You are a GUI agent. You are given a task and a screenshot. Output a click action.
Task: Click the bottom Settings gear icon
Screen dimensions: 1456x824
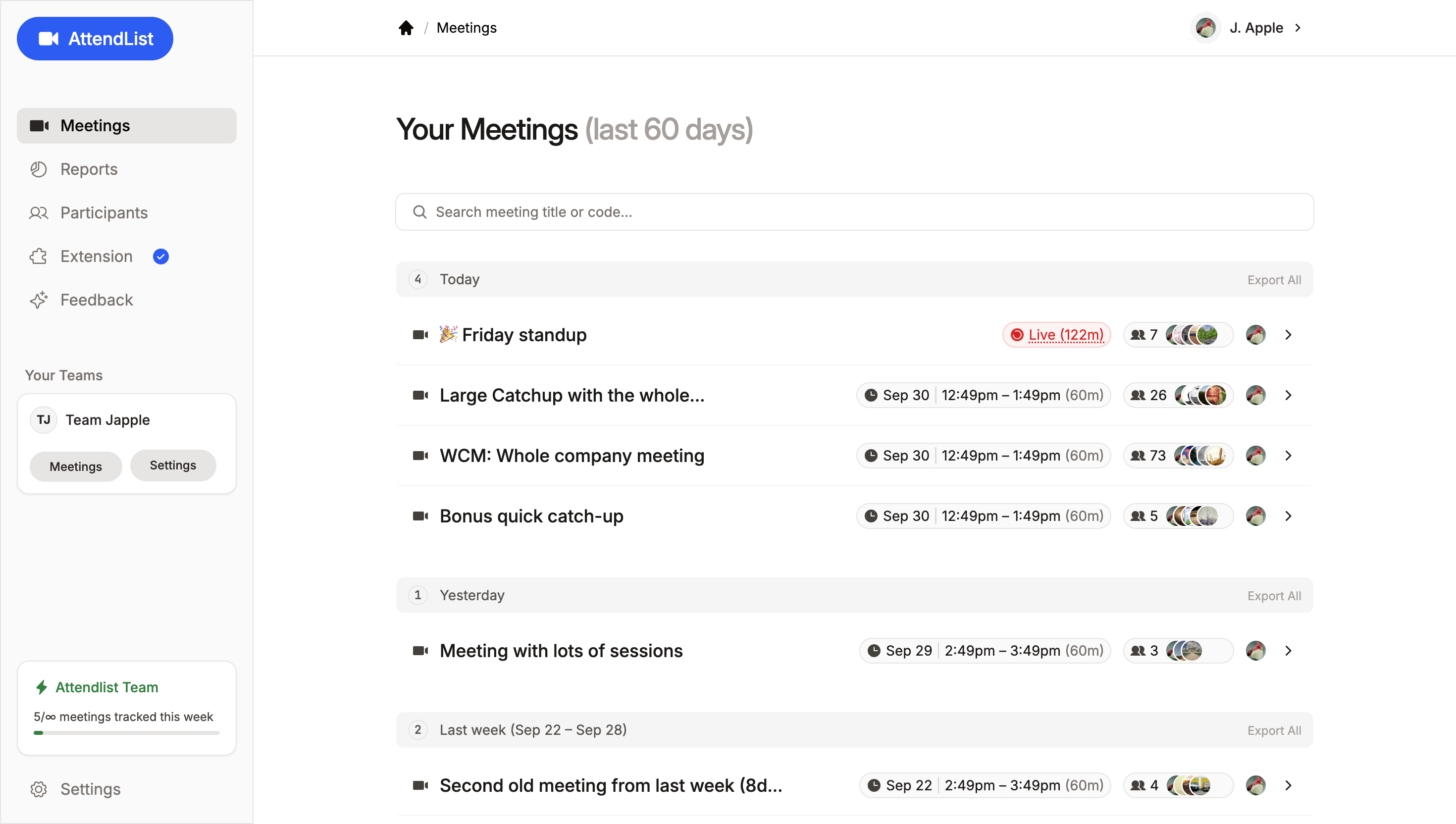[x=39, y=789]
